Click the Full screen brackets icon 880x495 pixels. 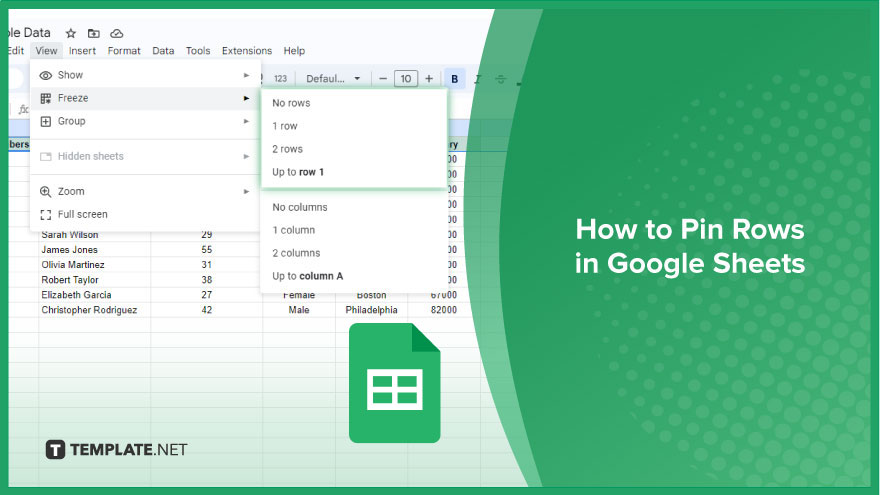[45, 214]
